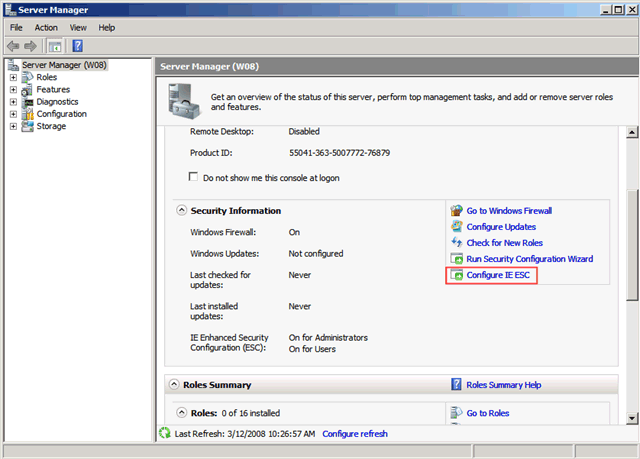Expand the Roles tree node
This screenshot has width=640, height=459.
pyautogui.click(x=13, y=77)
